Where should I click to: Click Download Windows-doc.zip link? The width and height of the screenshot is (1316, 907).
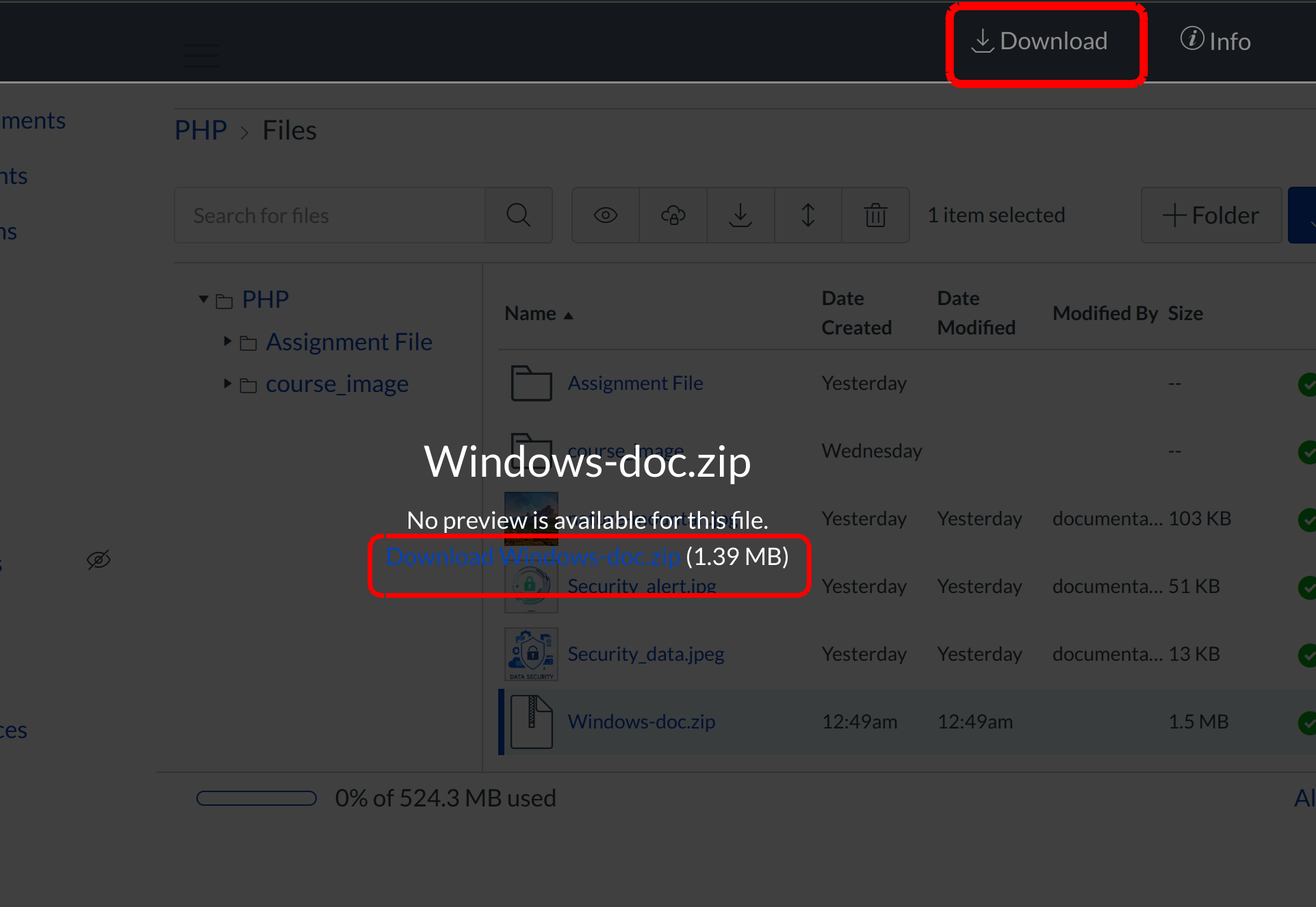point(533,557)
